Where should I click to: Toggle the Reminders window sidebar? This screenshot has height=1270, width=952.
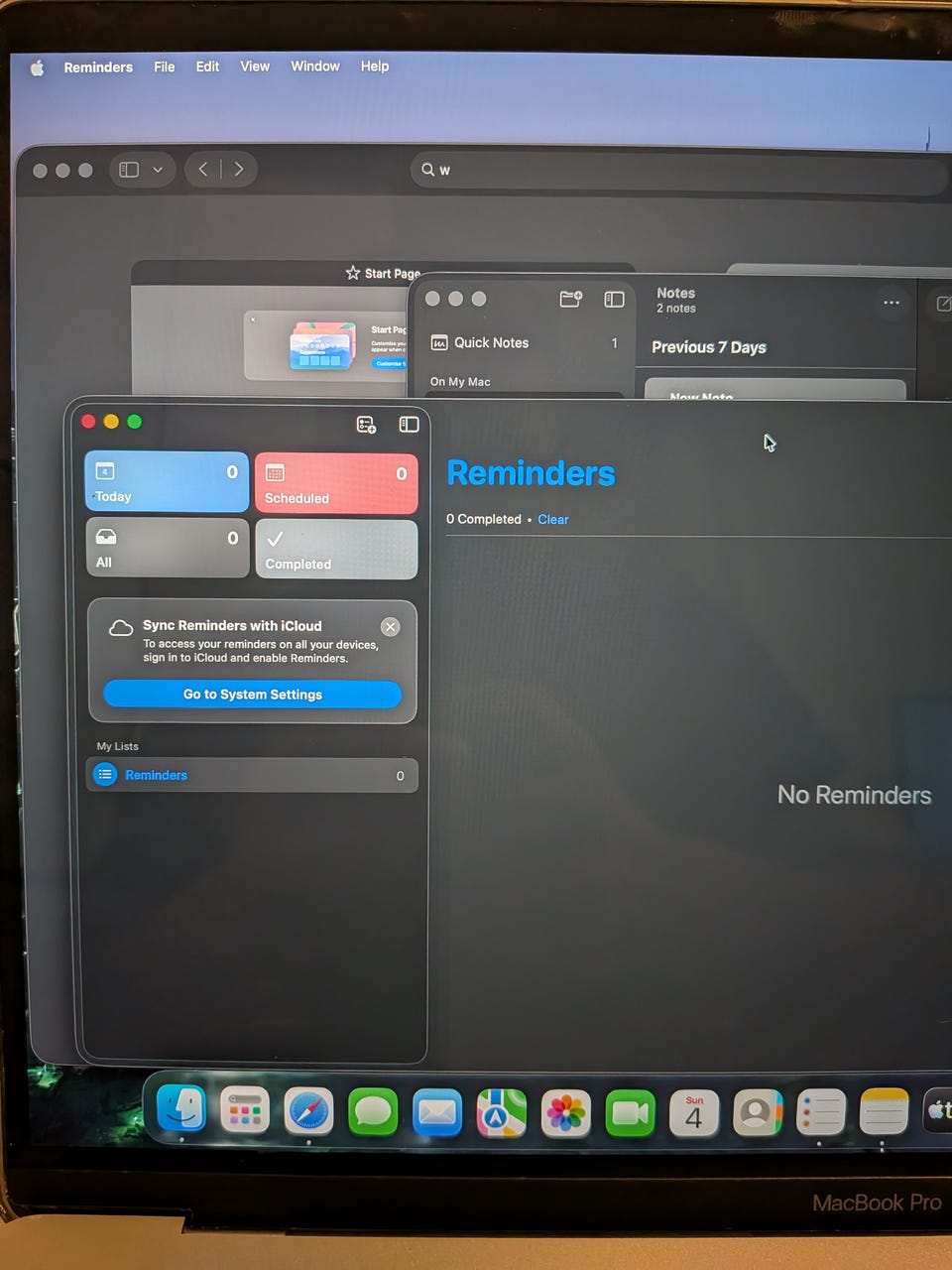[x=409, y=424]
